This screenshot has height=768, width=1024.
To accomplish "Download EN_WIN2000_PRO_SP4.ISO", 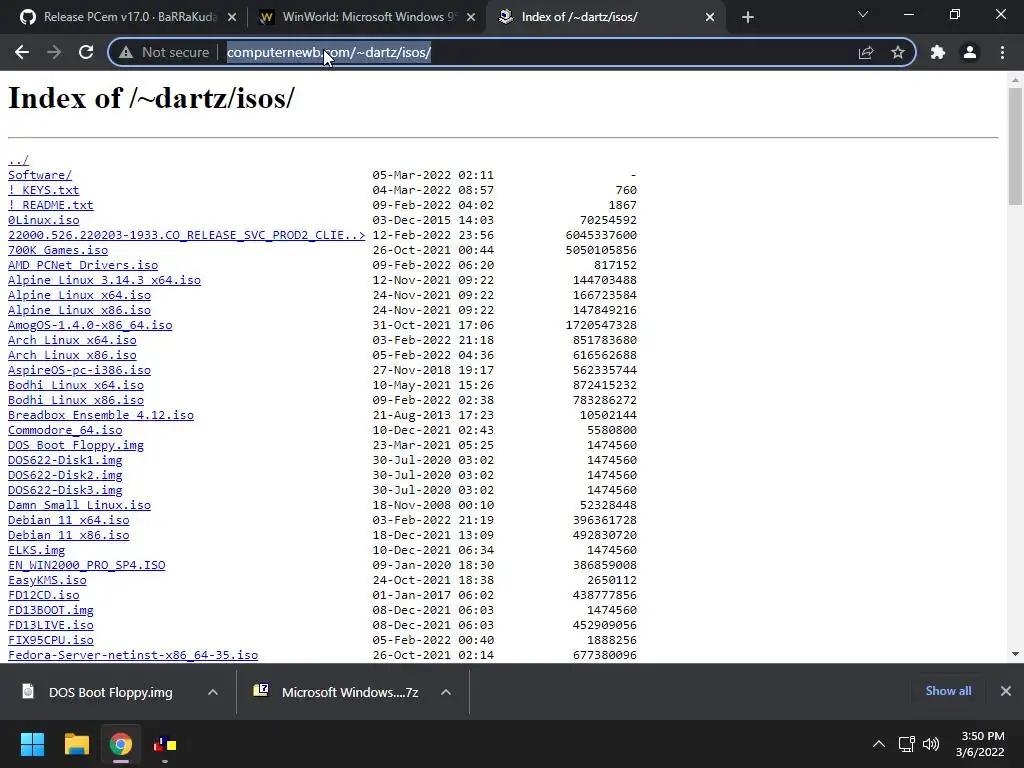I will tap(87, 566).
